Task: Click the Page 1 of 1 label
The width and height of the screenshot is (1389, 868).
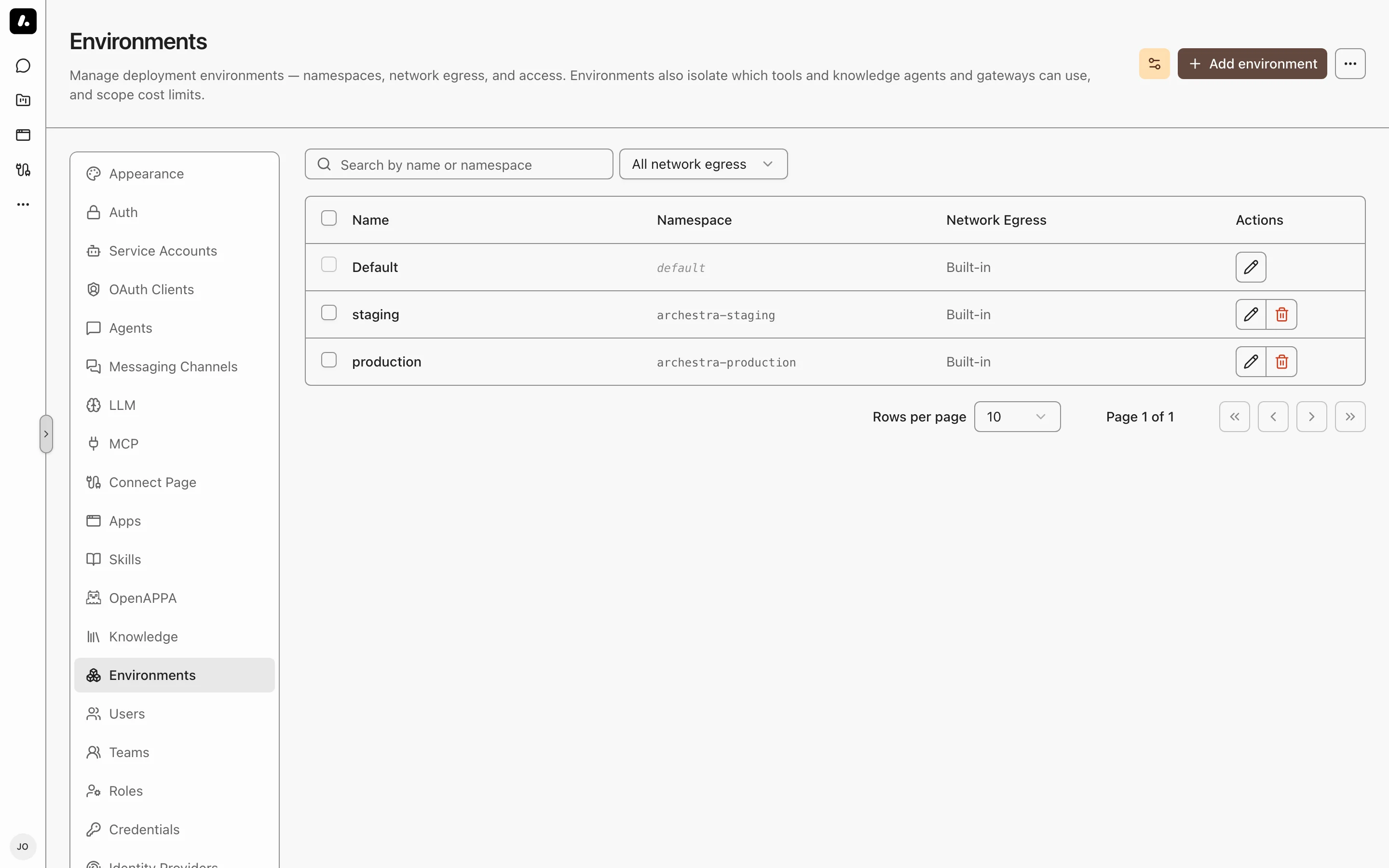Action: (x=1140, y=417)
